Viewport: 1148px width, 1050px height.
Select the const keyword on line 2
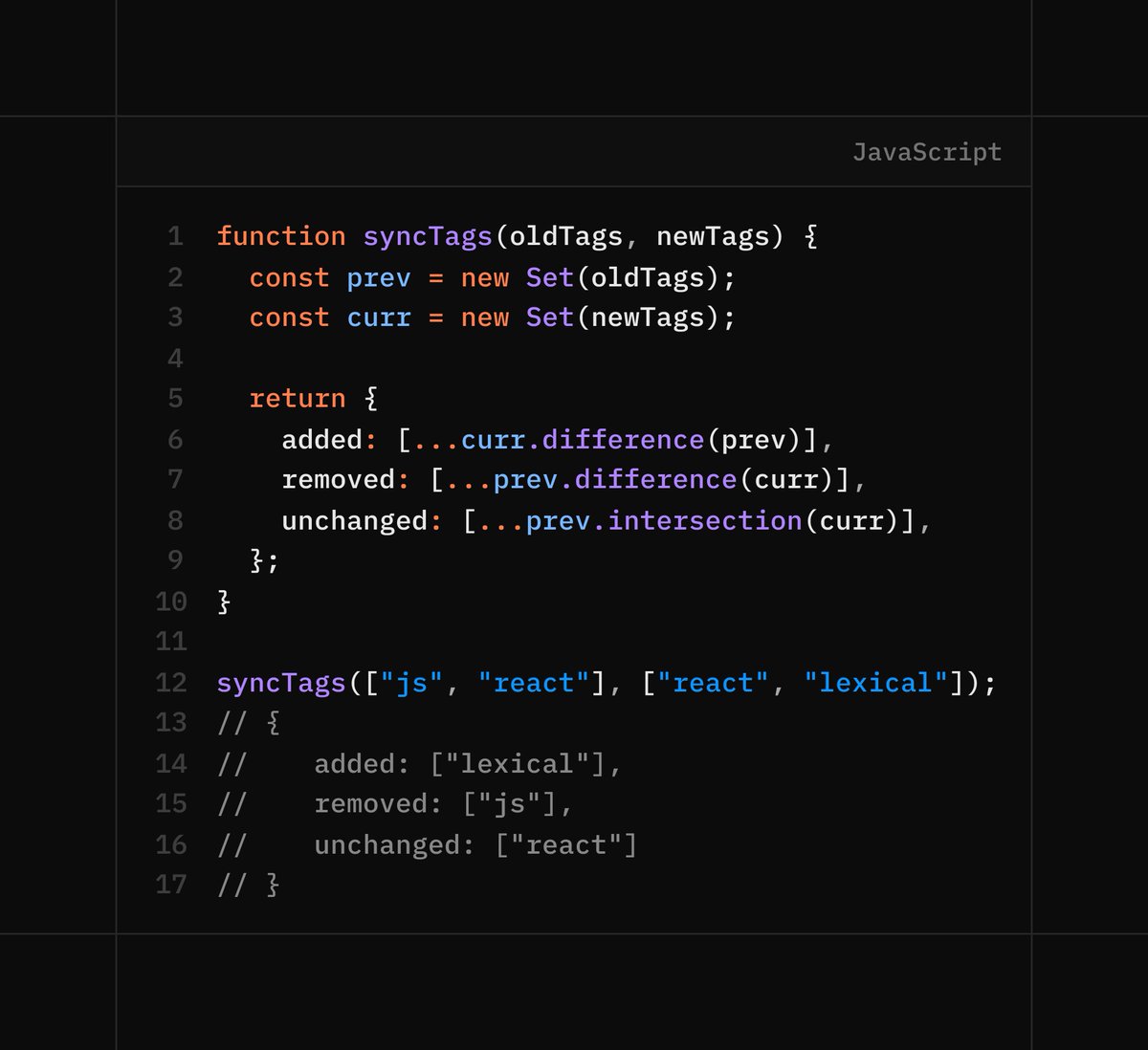[x=289, y=277]
